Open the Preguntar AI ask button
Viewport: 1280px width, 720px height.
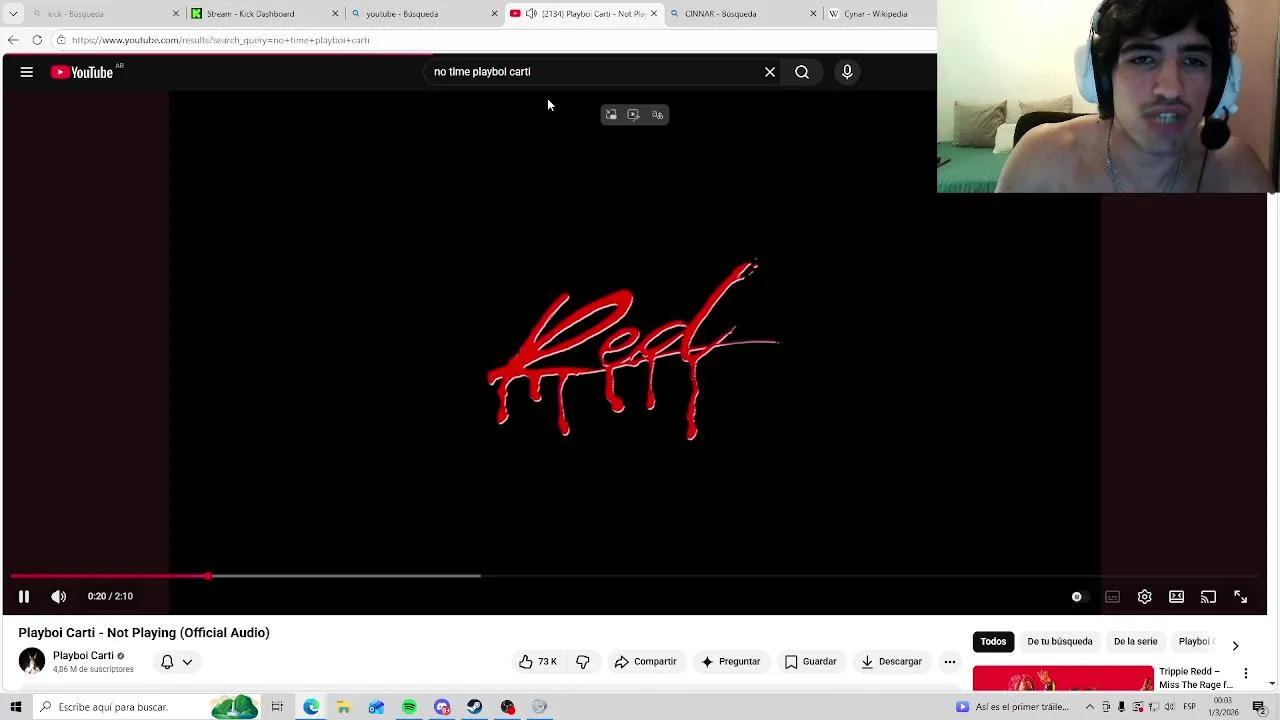click(730, 662)
